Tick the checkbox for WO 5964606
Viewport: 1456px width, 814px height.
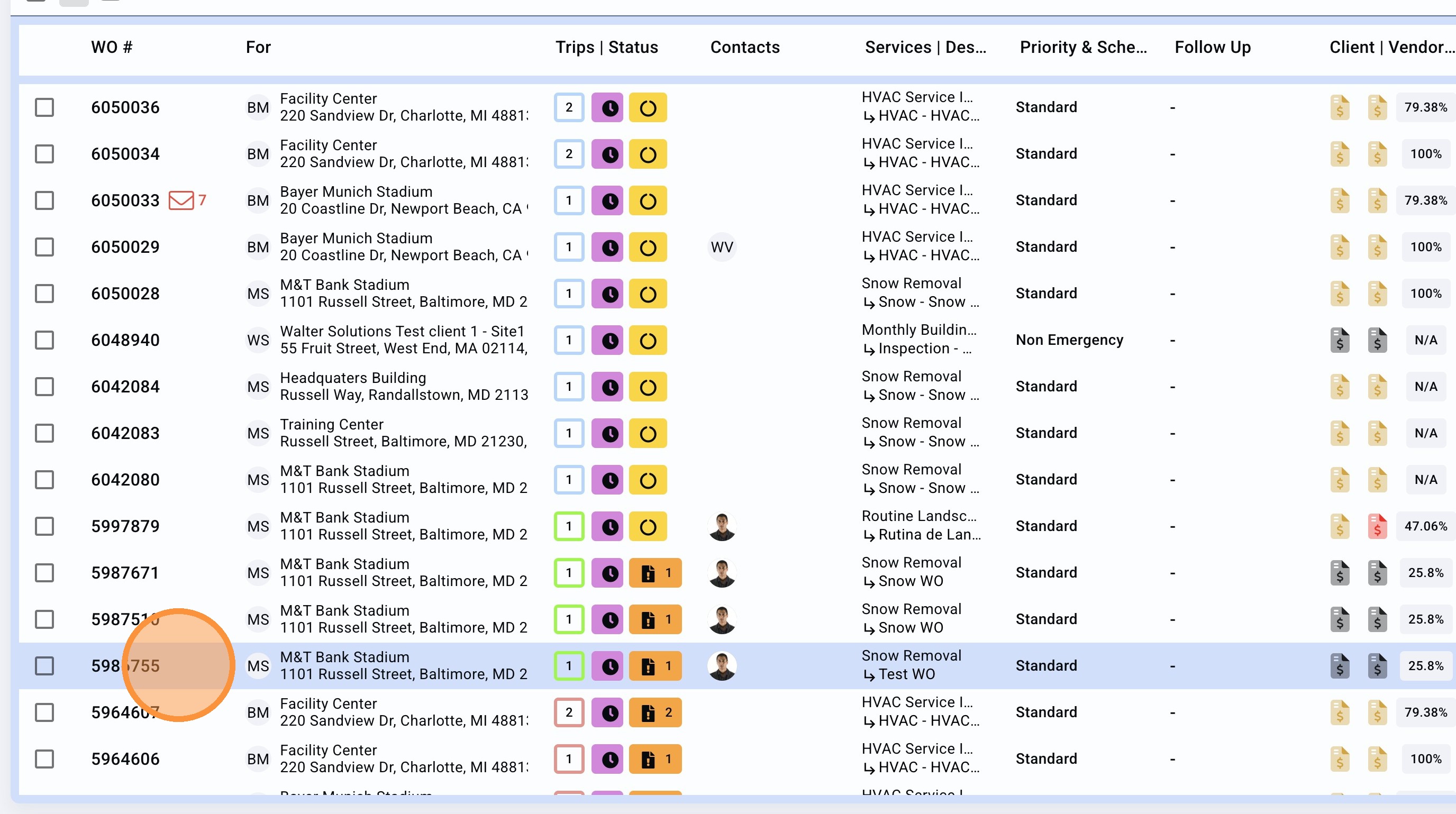pyautogui.click(x=44, y=759)
